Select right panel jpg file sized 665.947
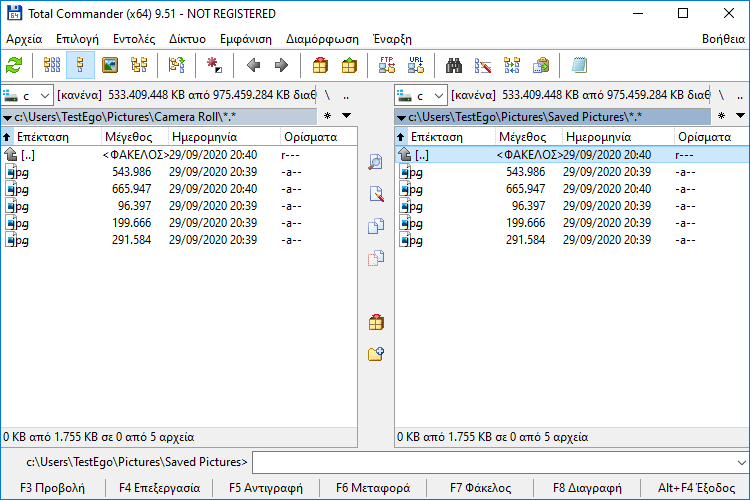 tap(572, 189)
